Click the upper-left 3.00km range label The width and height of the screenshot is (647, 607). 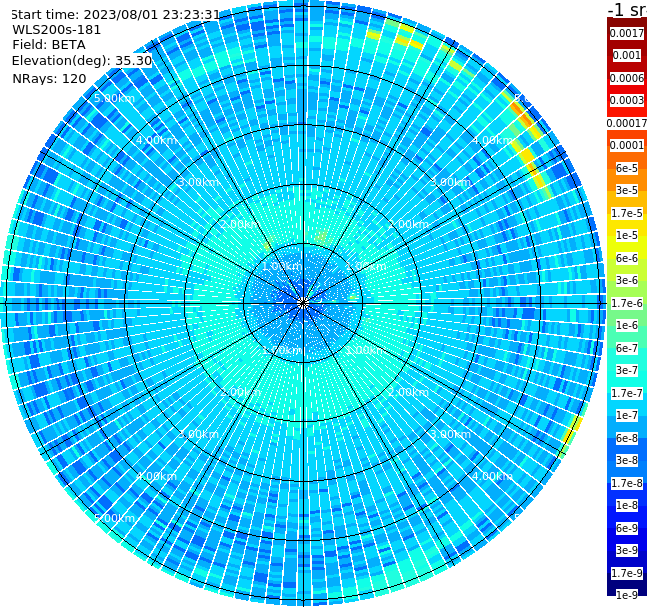(x=198, y=182)
